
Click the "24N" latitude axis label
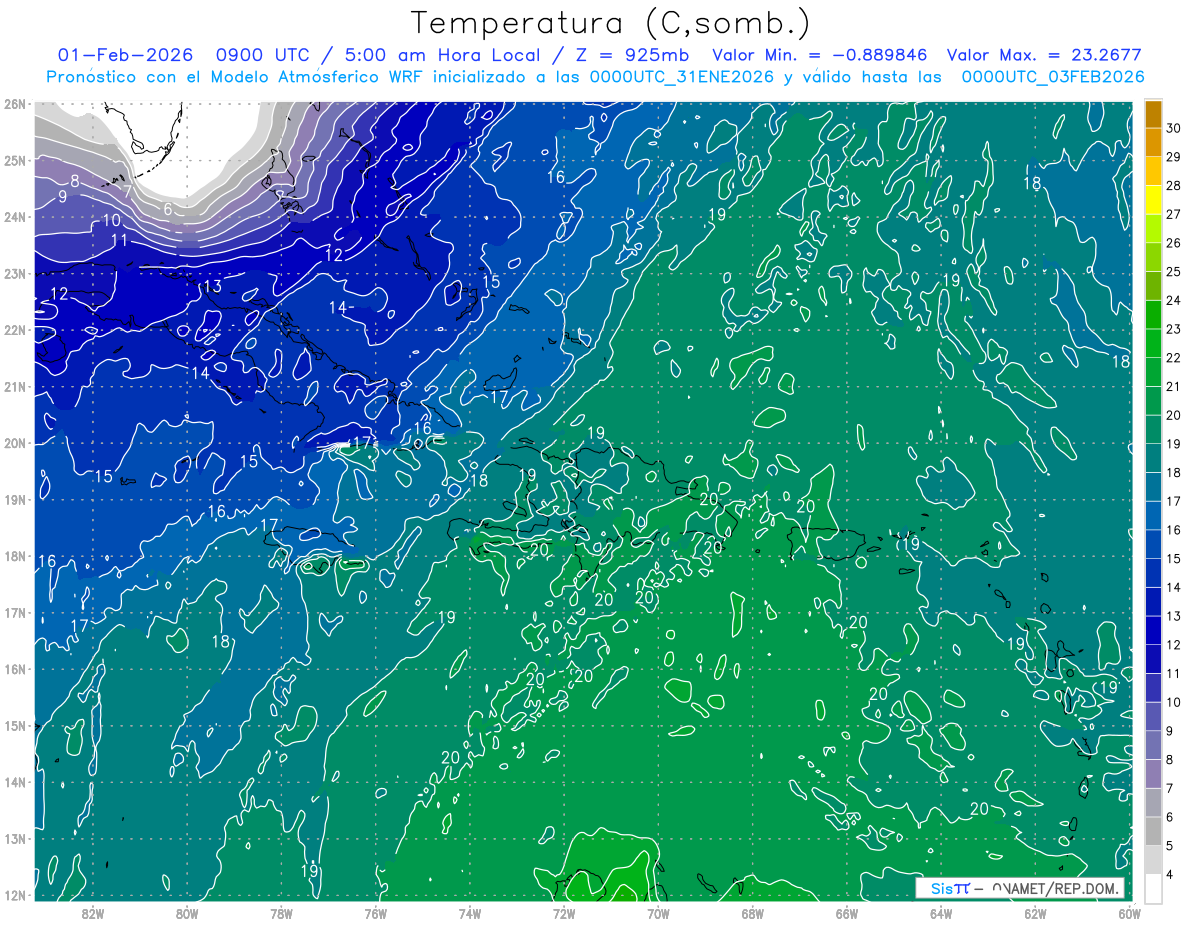(x=14, y=217)
